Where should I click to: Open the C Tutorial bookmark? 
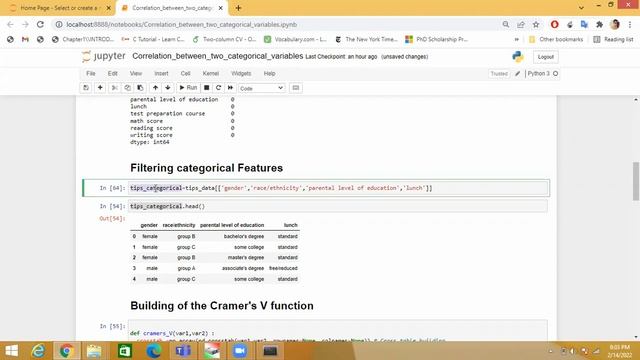[153, 39]
